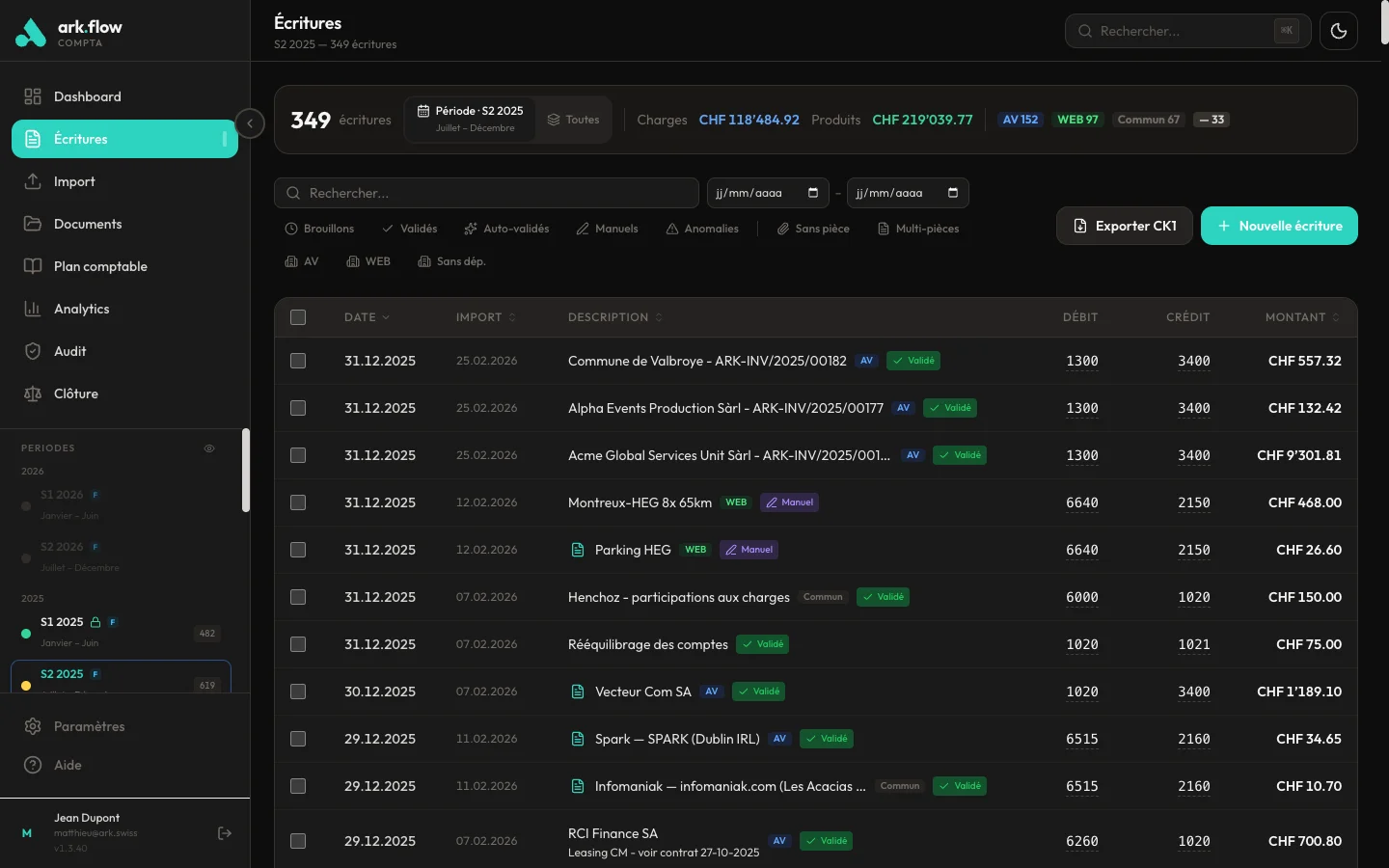Viewport: 1389px width, 868px height.
Task: Create a Nouvelle écriture
Action: coord(1279,226)
